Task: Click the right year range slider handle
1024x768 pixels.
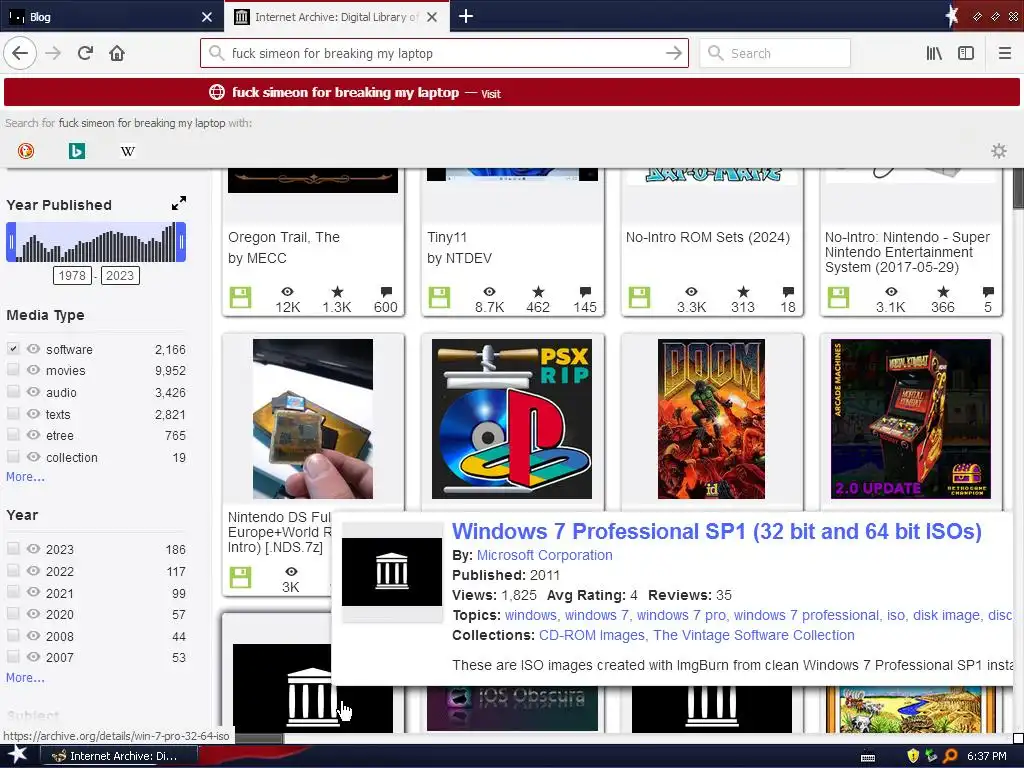Action: [x=181, y=242]
